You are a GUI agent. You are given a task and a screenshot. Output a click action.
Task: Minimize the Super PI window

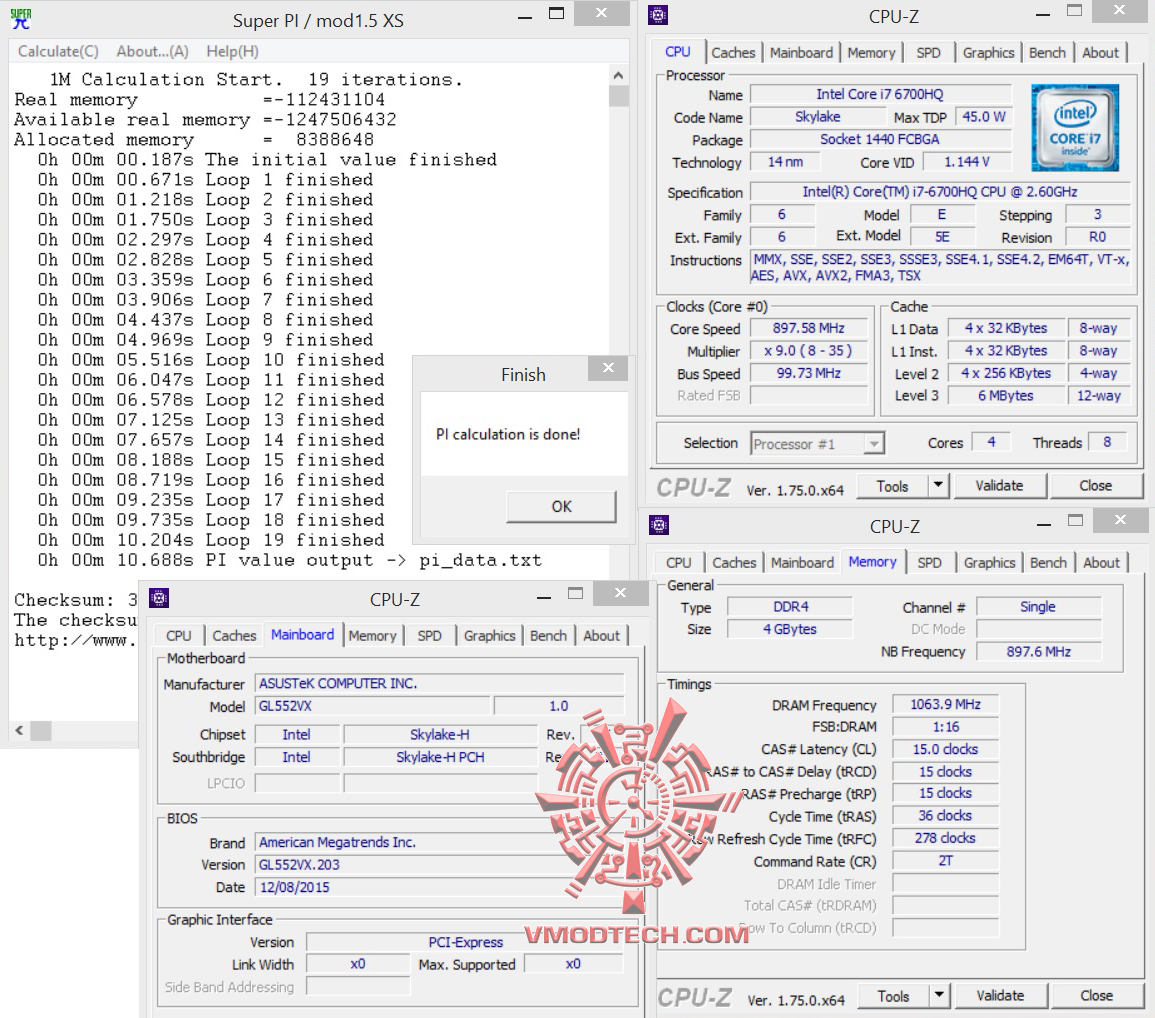pos(525,17)
